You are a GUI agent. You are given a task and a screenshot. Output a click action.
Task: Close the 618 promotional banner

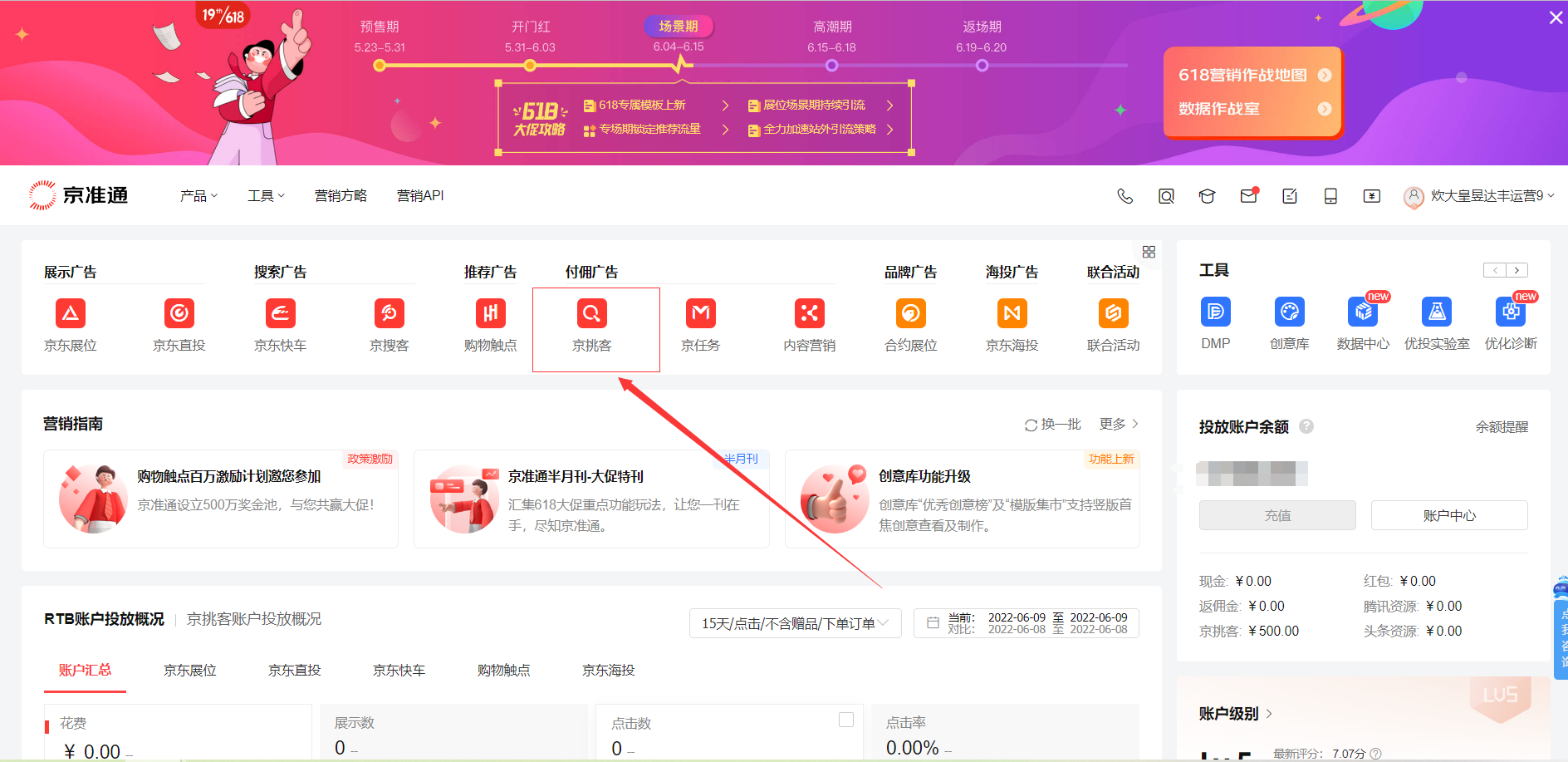(x=1556, y=17)
